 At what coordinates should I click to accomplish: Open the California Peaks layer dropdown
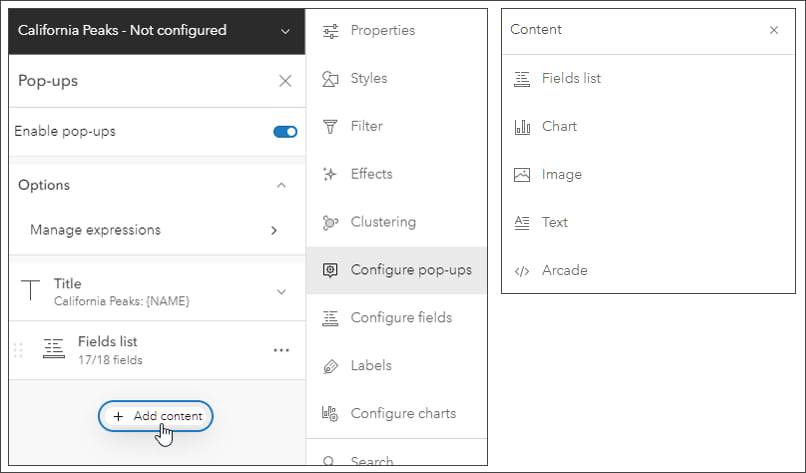click(285, 31)
